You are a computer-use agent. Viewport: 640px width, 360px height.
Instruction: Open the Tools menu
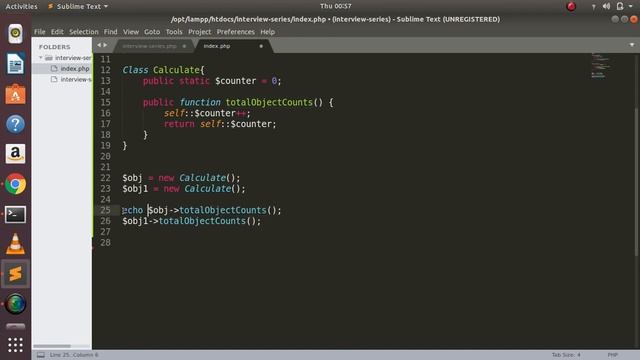click(x=174, y=32)
